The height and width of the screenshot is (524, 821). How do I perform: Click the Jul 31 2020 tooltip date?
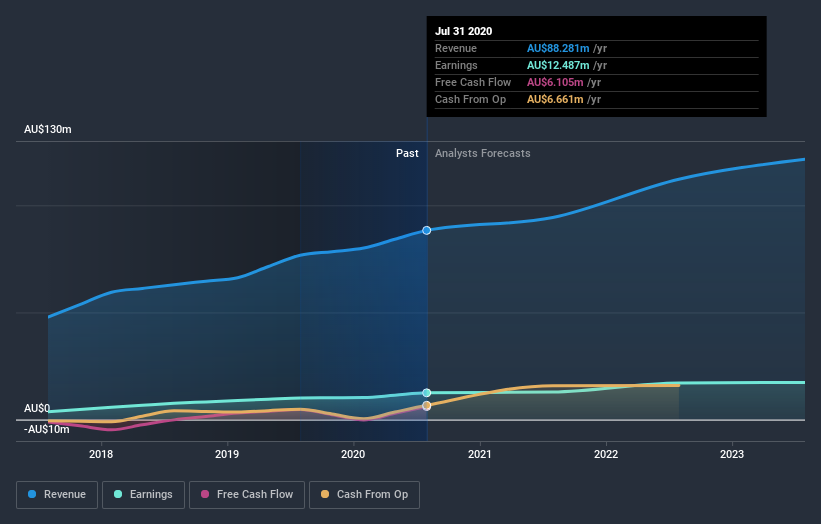[463, 31]
